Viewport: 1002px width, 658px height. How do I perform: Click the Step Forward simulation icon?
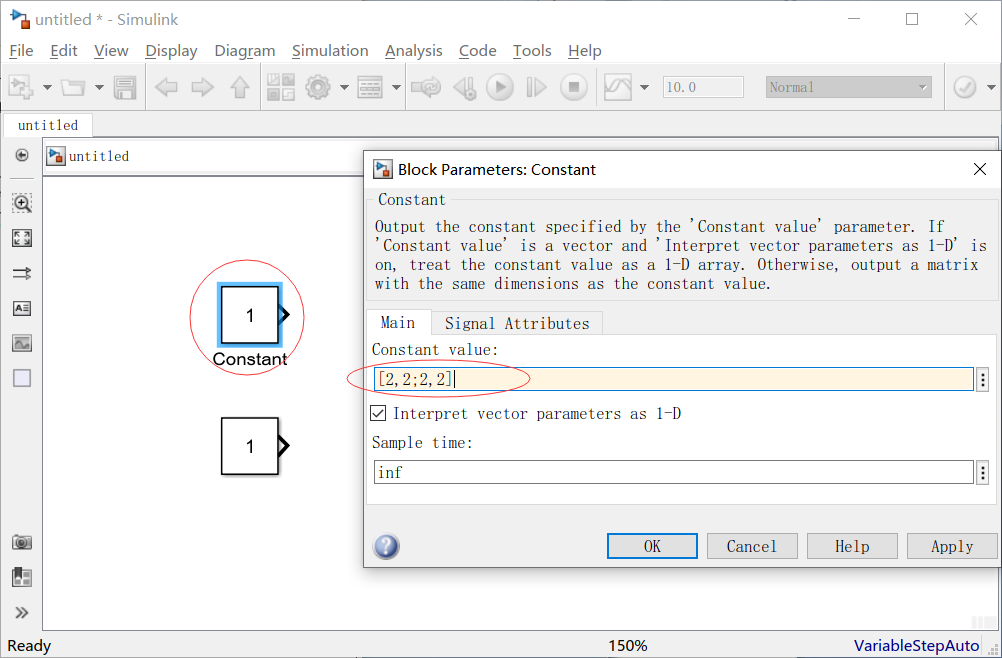[536, 87]
